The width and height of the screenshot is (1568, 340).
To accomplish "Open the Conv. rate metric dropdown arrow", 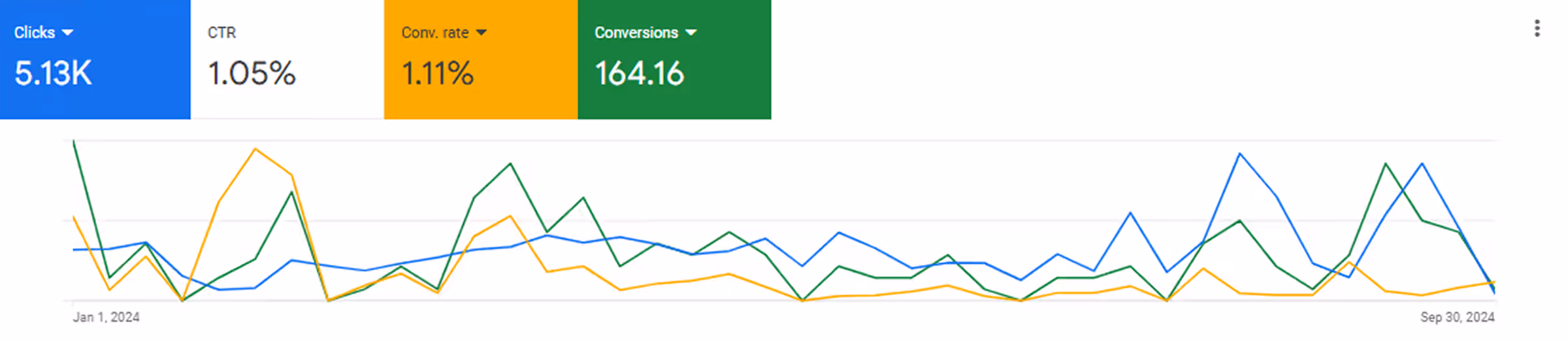I will pos(481,32).
